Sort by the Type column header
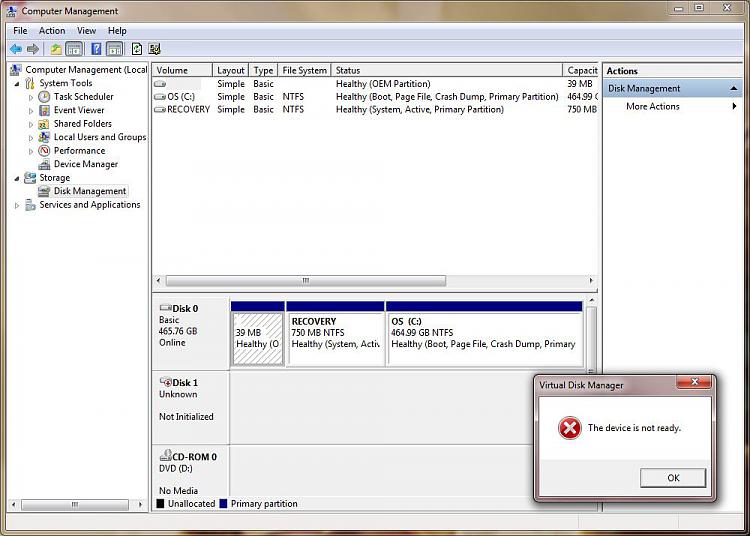Viewport: 750px width, 536px height. (x=263, y=70)
